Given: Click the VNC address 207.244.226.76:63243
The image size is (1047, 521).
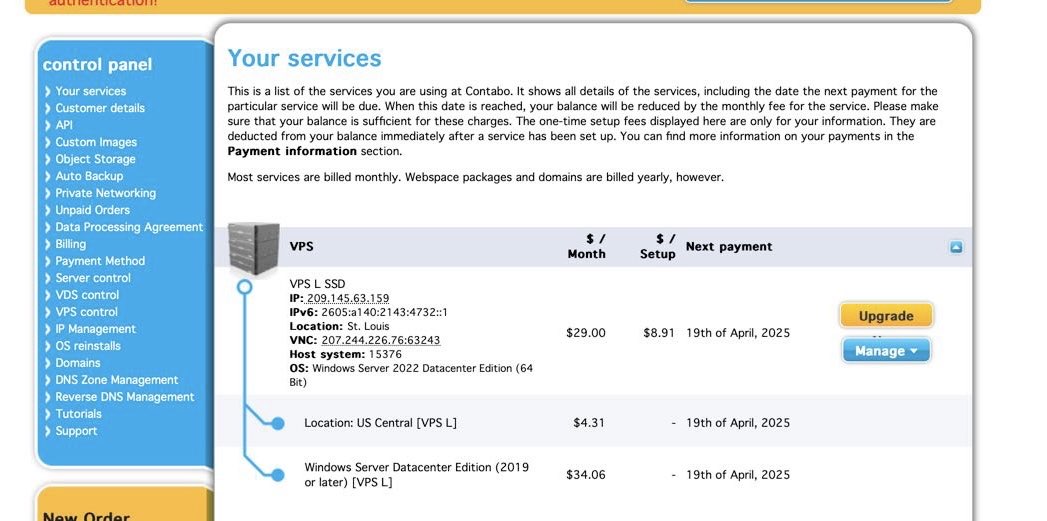Looking at the screenshot, I should click(381, 340).
